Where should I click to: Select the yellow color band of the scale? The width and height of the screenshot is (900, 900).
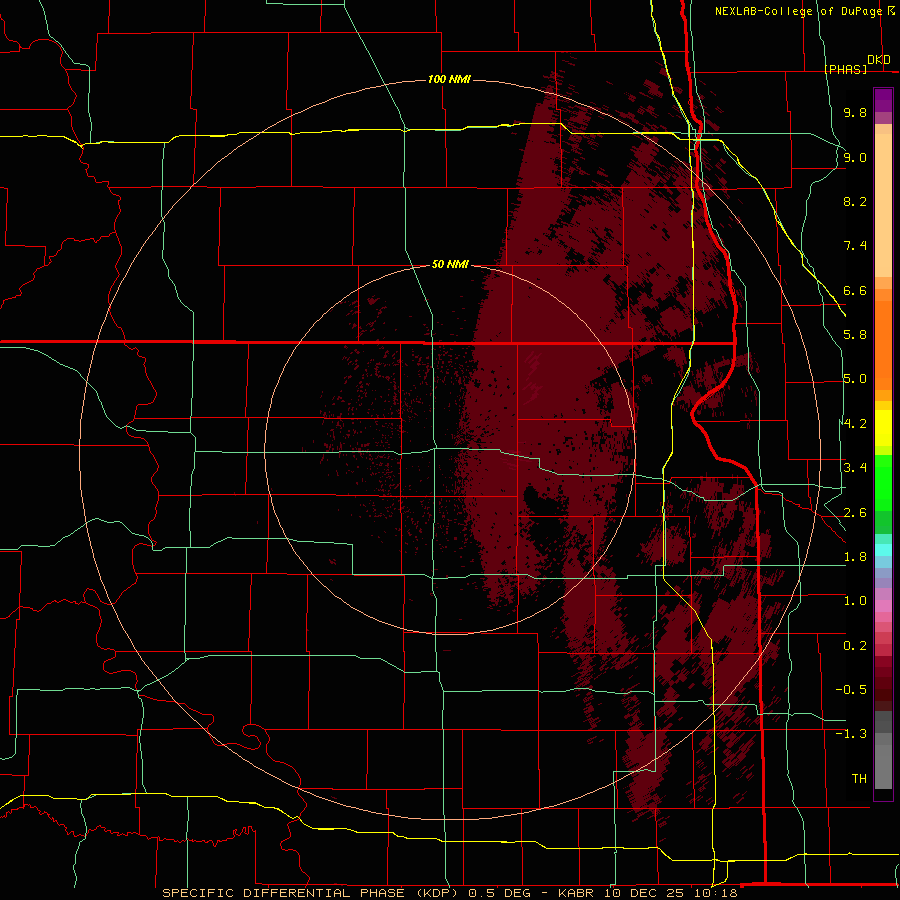(x=883, y=428)
